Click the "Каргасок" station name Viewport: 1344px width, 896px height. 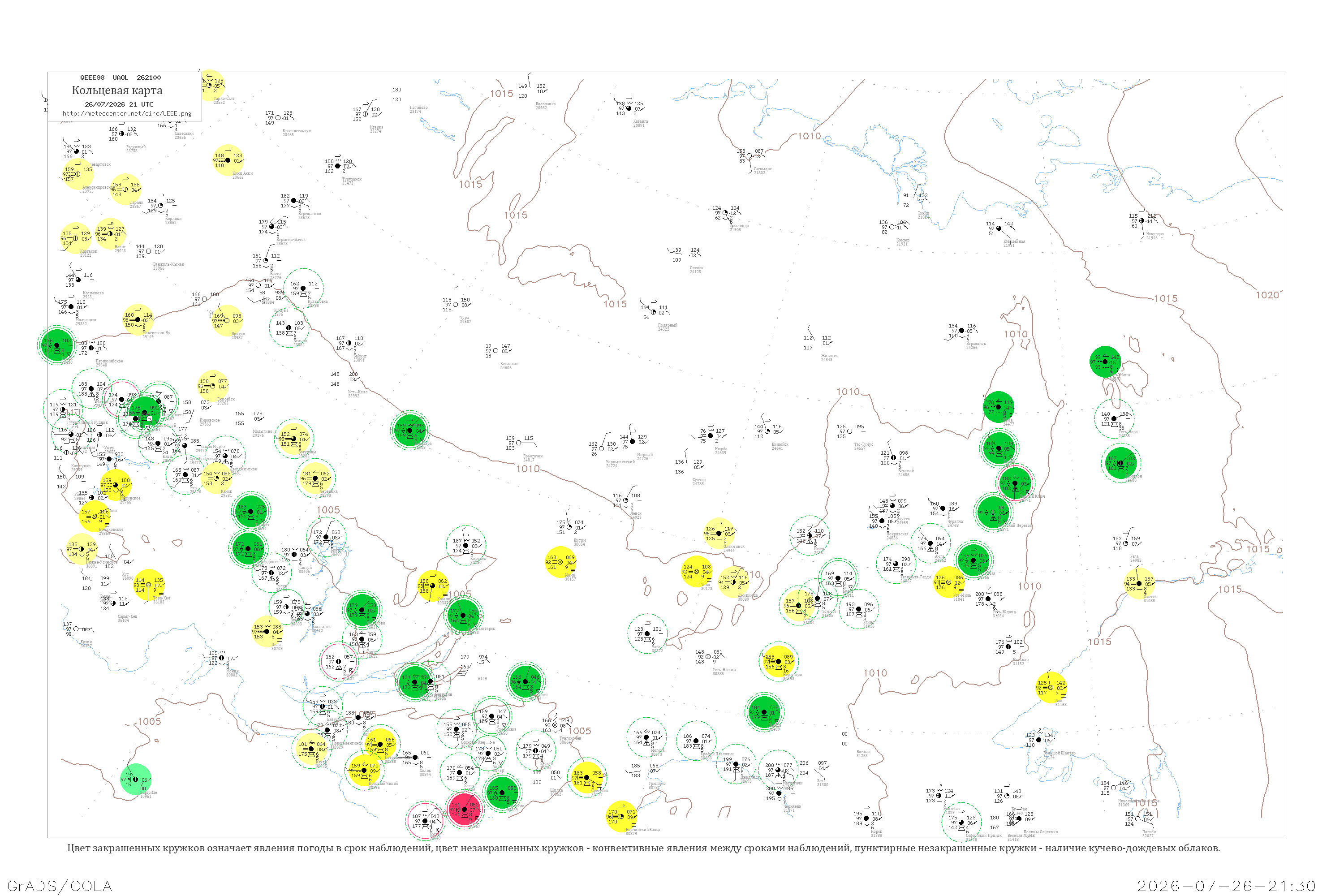[88, 251]
